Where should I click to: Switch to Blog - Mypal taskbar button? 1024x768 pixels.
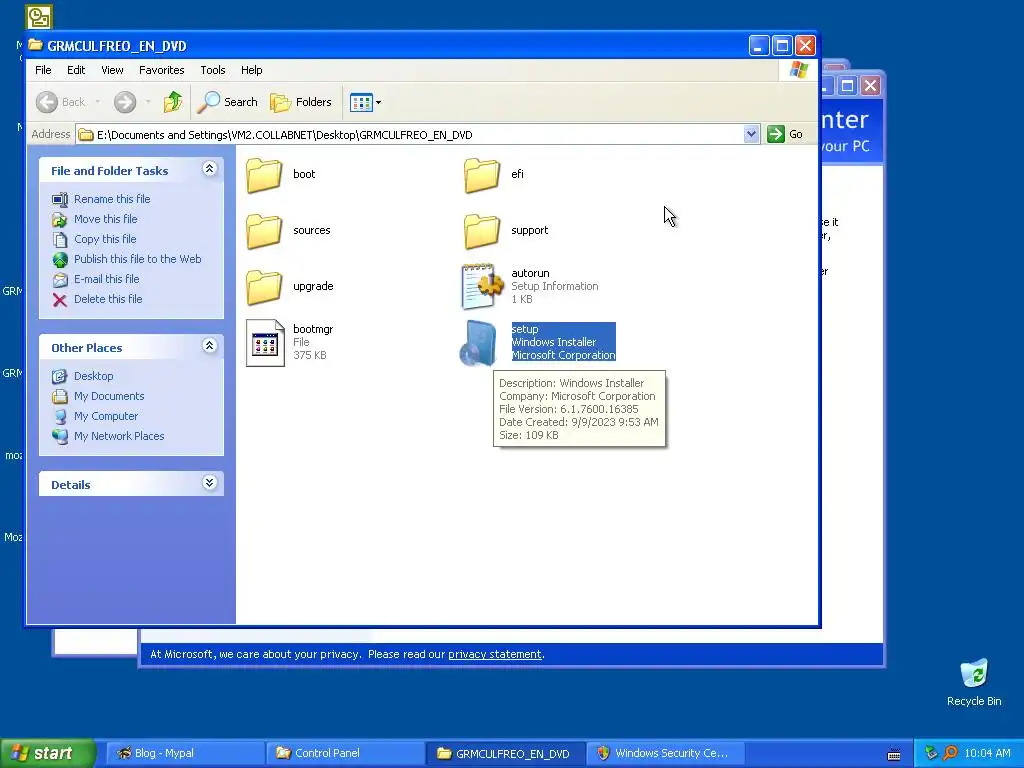tap(184, 753)
